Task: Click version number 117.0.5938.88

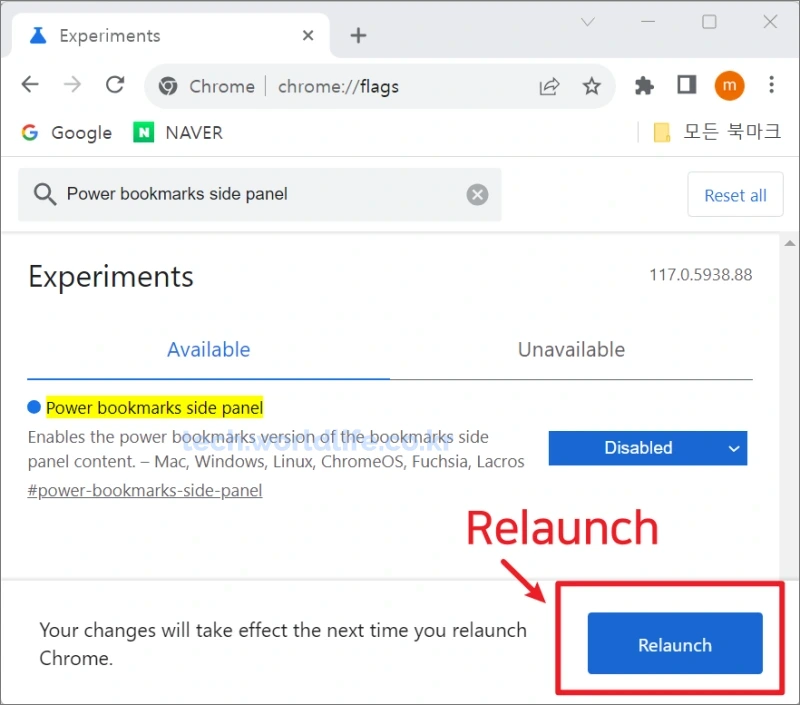Action: pos(701,275)
